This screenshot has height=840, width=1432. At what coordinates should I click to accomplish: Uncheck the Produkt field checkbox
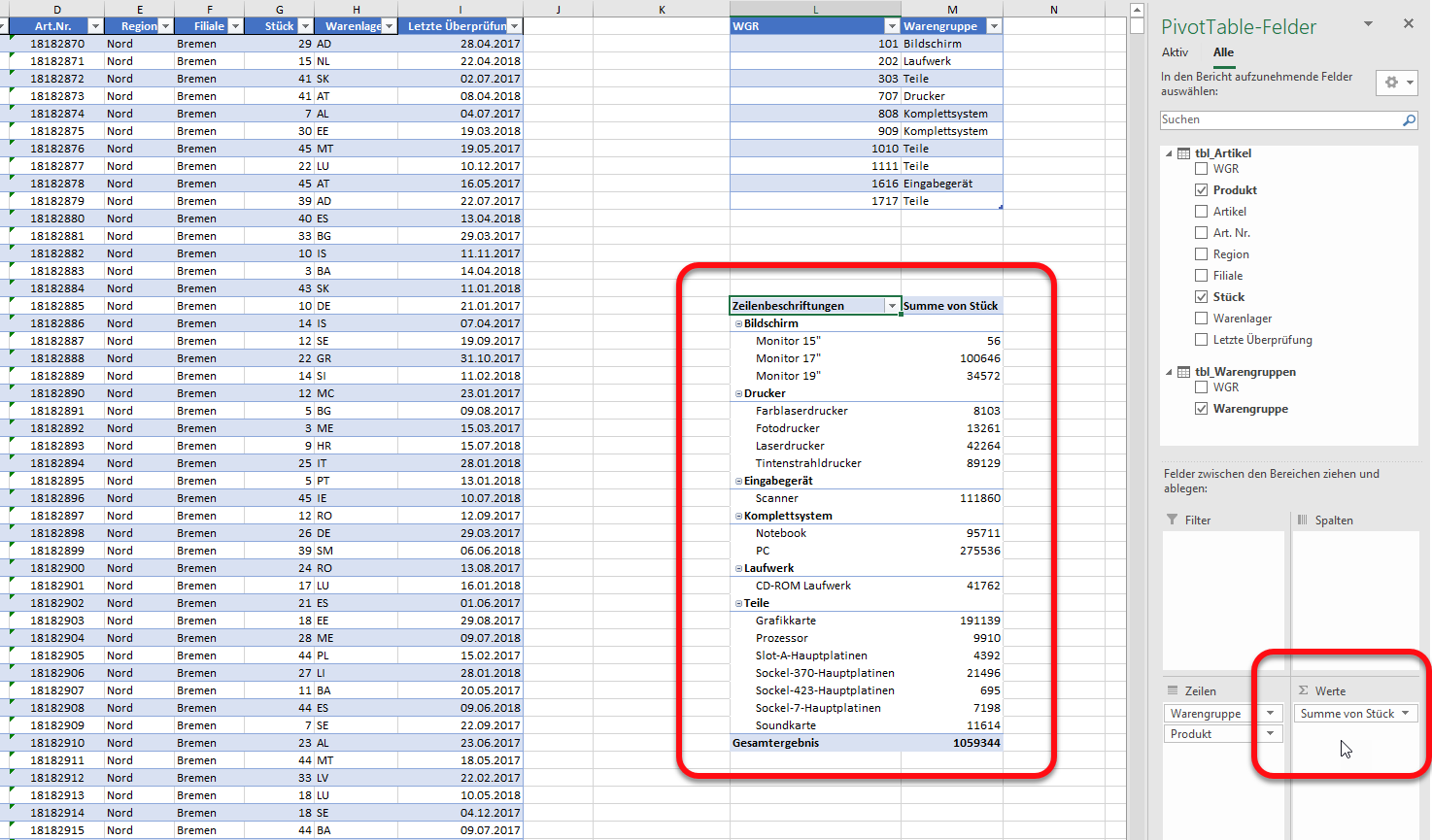(x=1202, y=190)
